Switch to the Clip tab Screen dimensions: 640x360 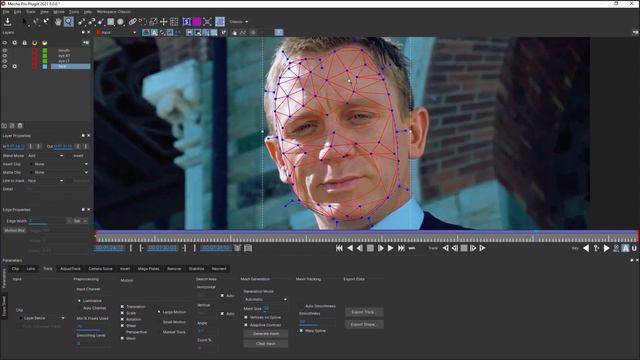(x=16, y=269)
